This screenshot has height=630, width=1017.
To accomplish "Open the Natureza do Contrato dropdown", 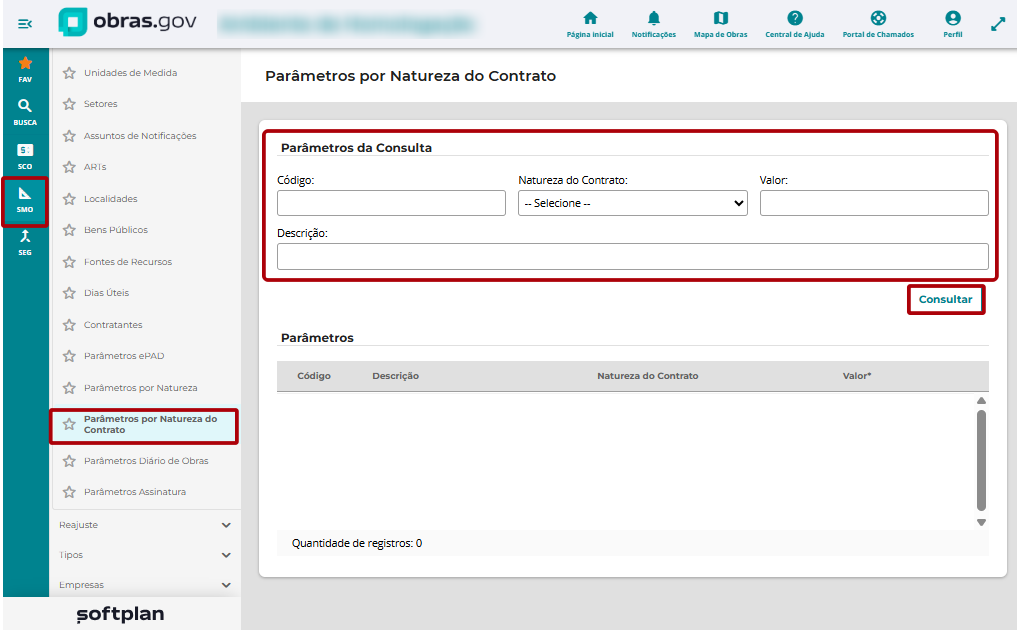I will pyautogui.click(x=632, y=203).
